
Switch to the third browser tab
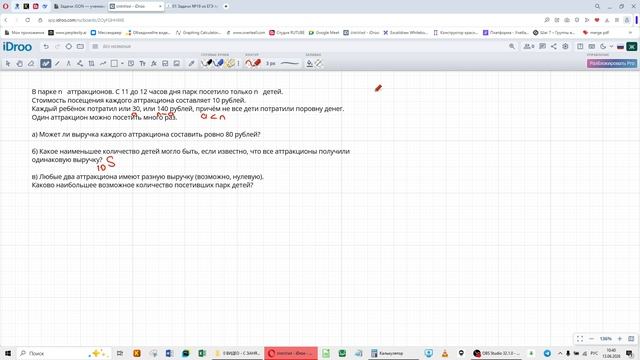point(193,7)
